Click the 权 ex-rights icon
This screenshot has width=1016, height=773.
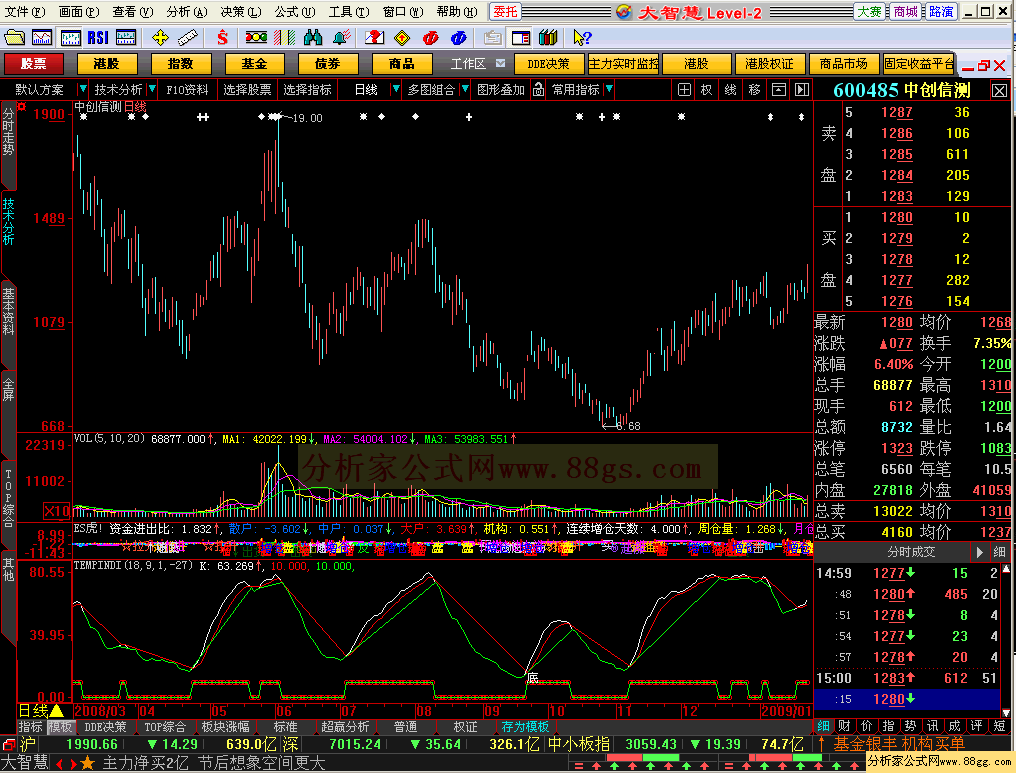(707, 89)
